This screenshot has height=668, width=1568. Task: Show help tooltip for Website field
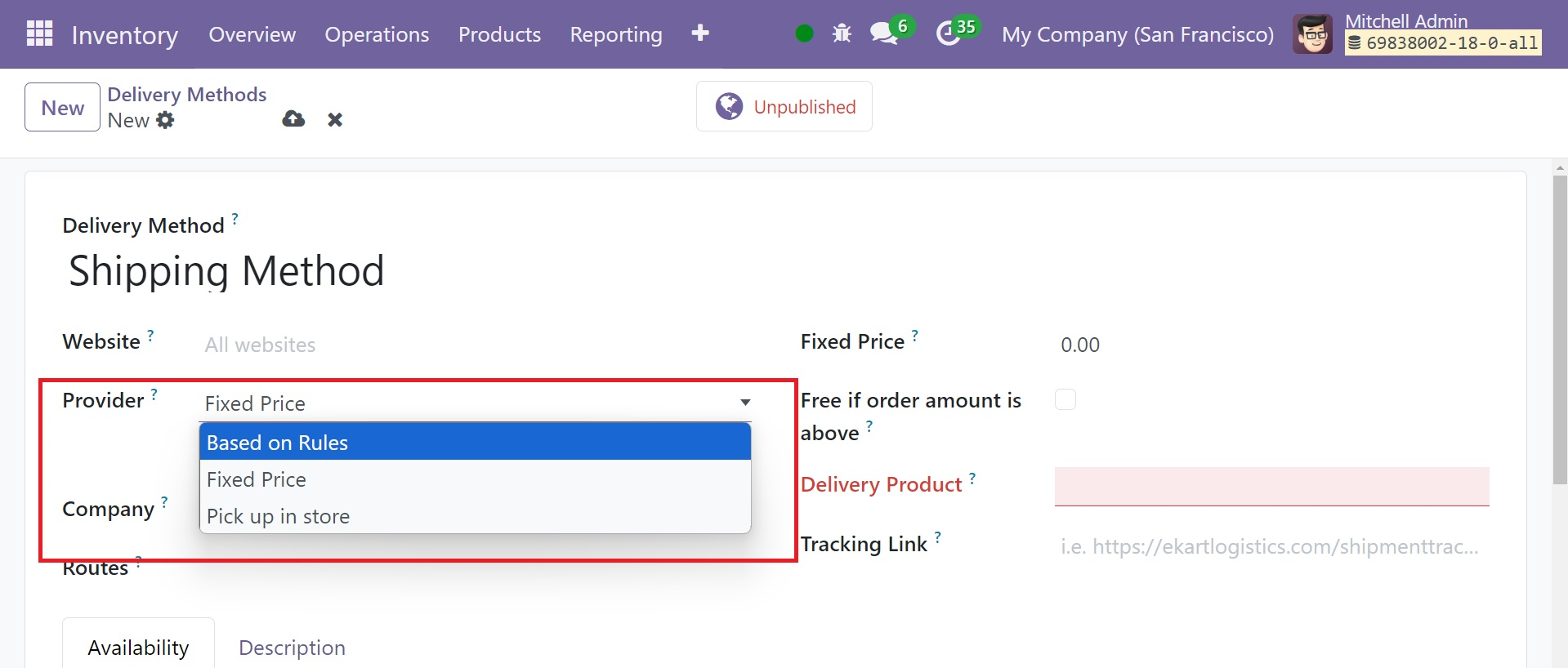[150, 335]
